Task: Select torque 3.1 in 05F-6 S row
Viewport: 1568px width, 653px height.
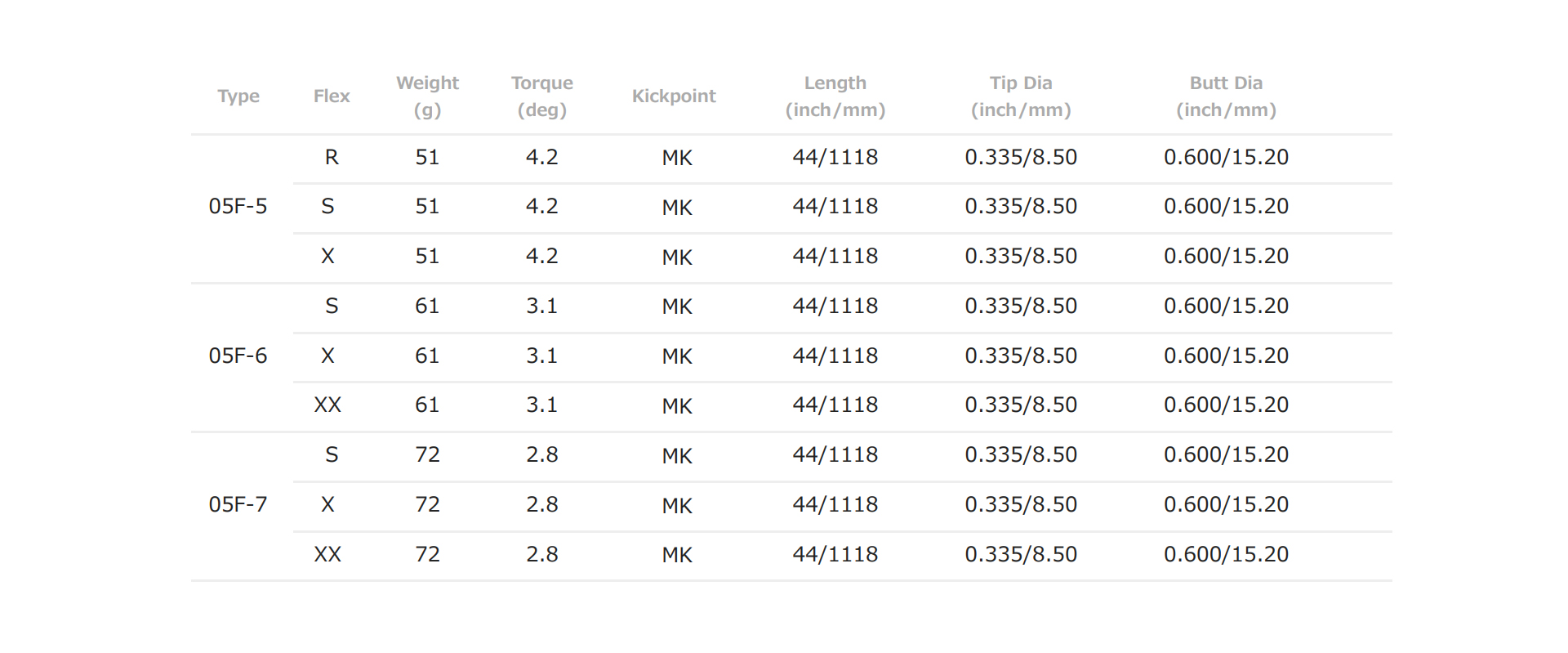Action: [542, 306]
